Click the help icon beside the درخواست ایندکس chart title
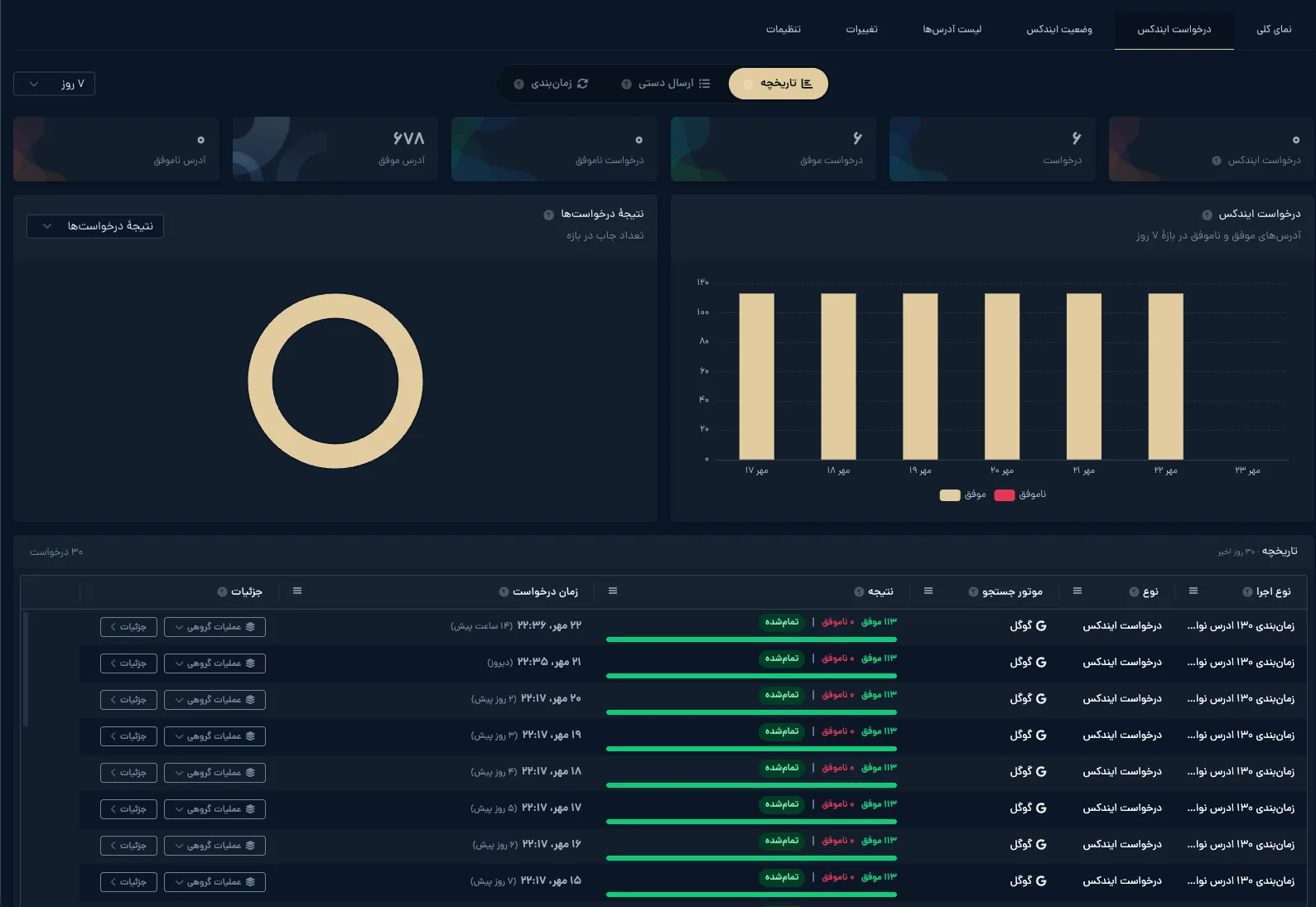The width and height of the screenshot is (1316, 907). [x=1208, y=215]
